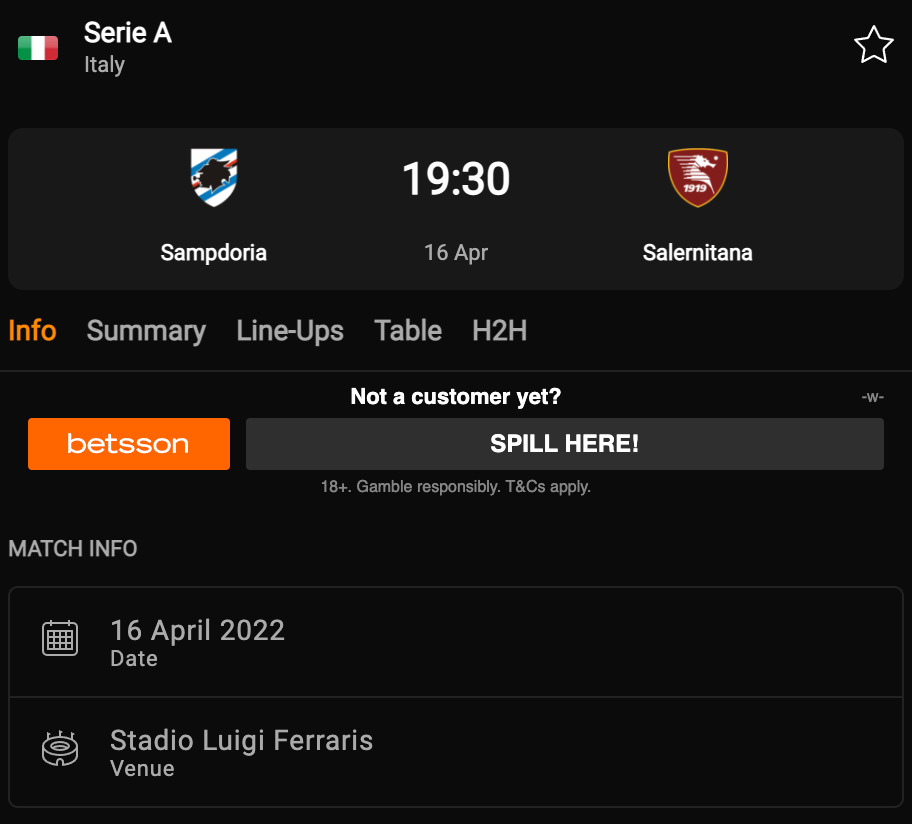Select the 16 April 2022 date row
The width and height of the screenshot is (912, 824).
(456, 642)
